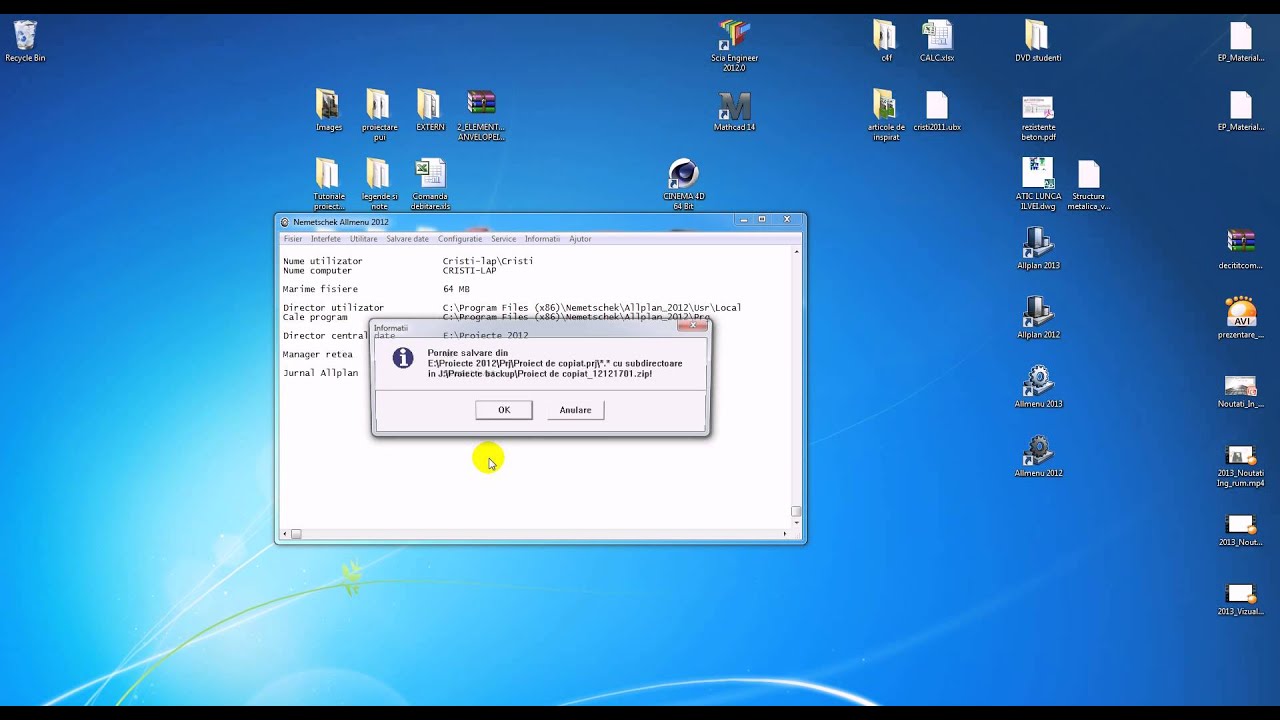Minimize the Allmenu 2012 window
Viewport: 1280px width, 720px height.
coord(742,219)
